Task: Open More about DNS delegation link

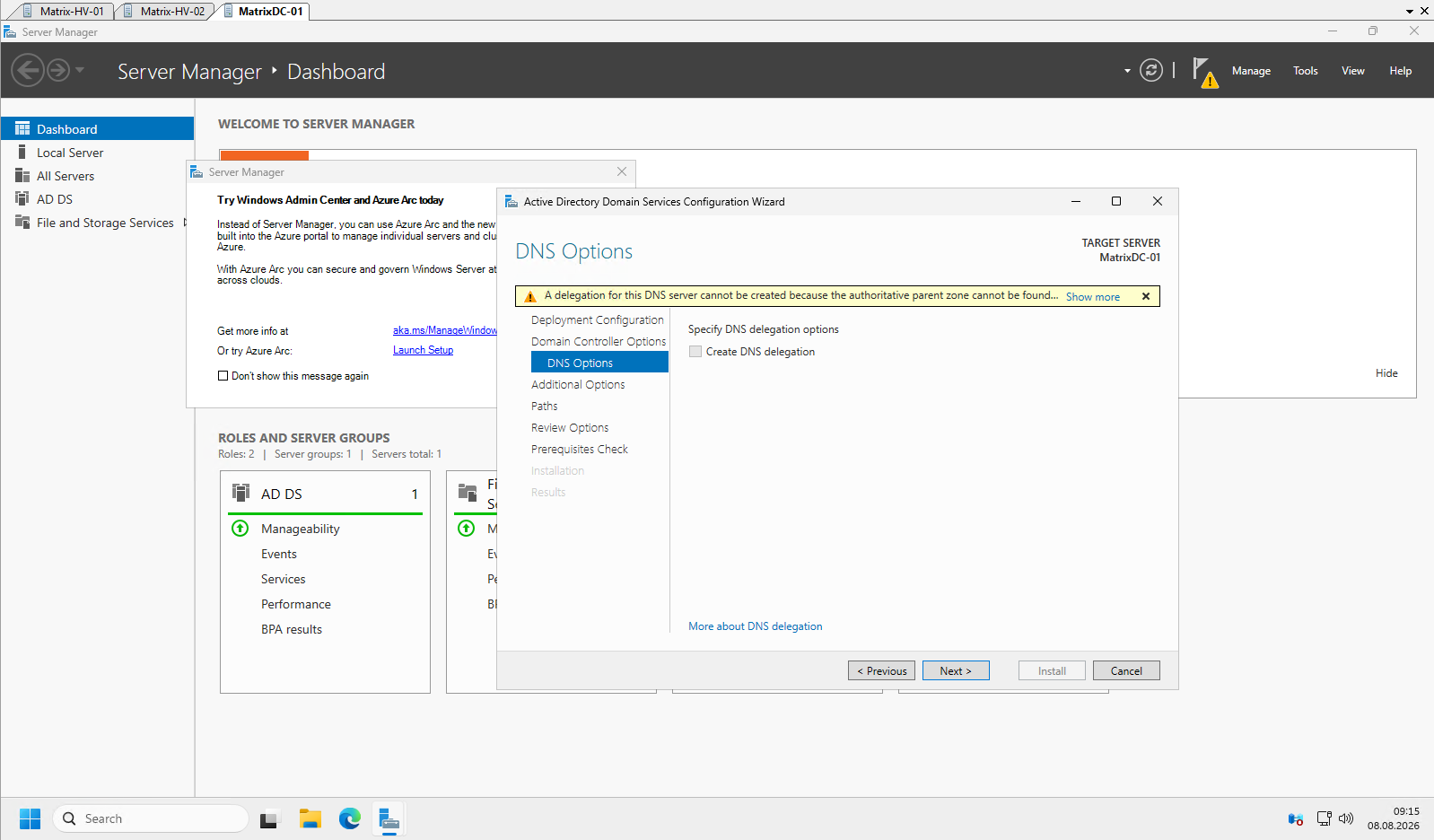Action: (755, 626)
